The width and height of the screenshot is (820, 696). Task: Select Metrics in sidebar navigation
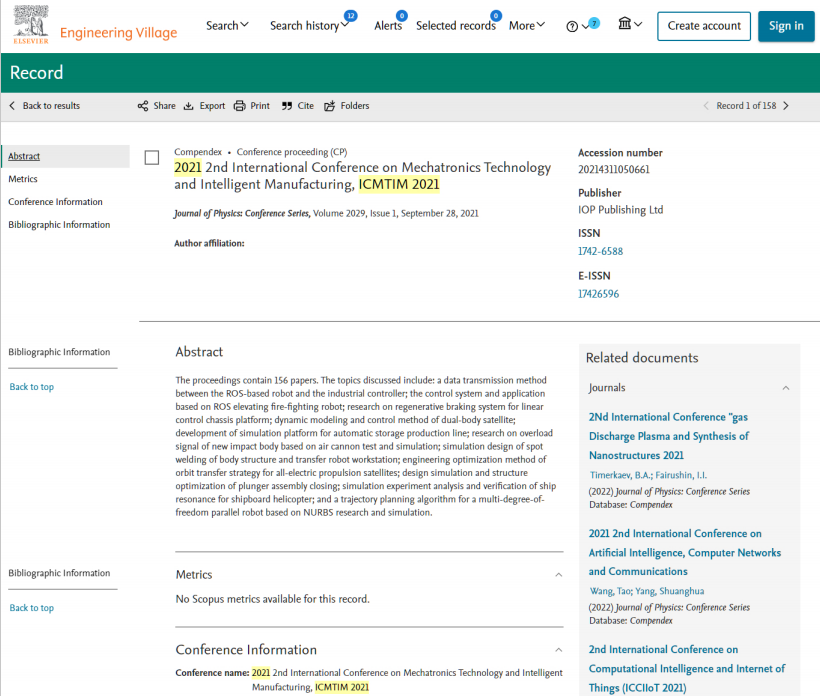coord(23,179)
